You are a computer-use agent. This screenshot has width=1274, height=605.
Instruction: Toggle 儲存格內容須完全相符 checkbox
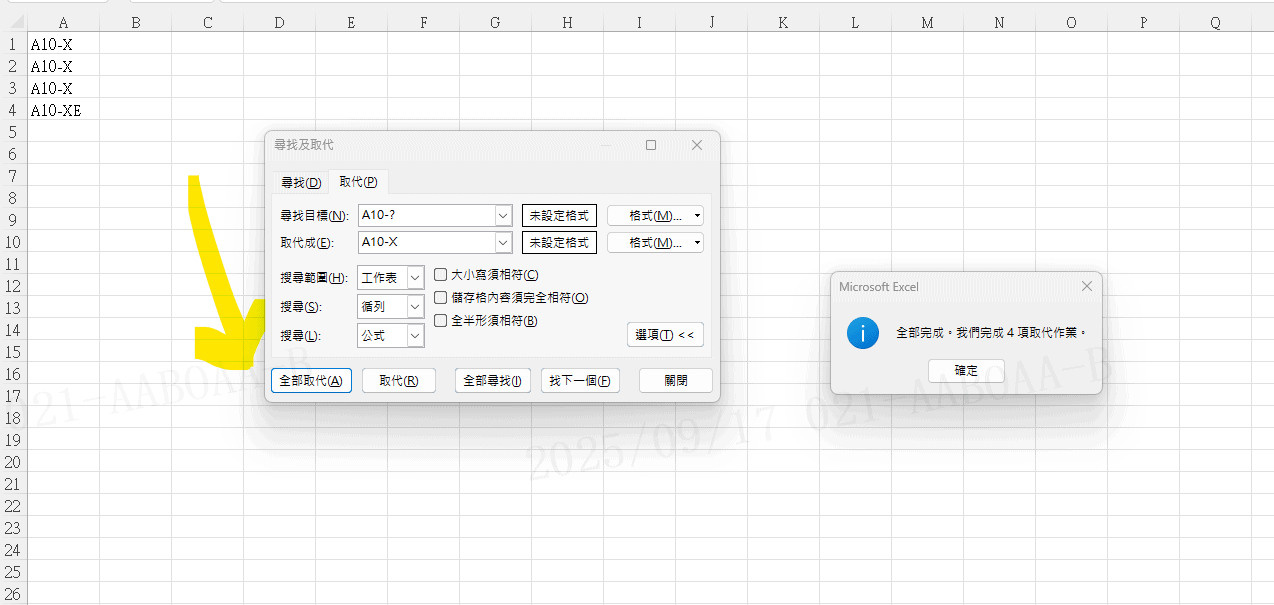[441, 298]
